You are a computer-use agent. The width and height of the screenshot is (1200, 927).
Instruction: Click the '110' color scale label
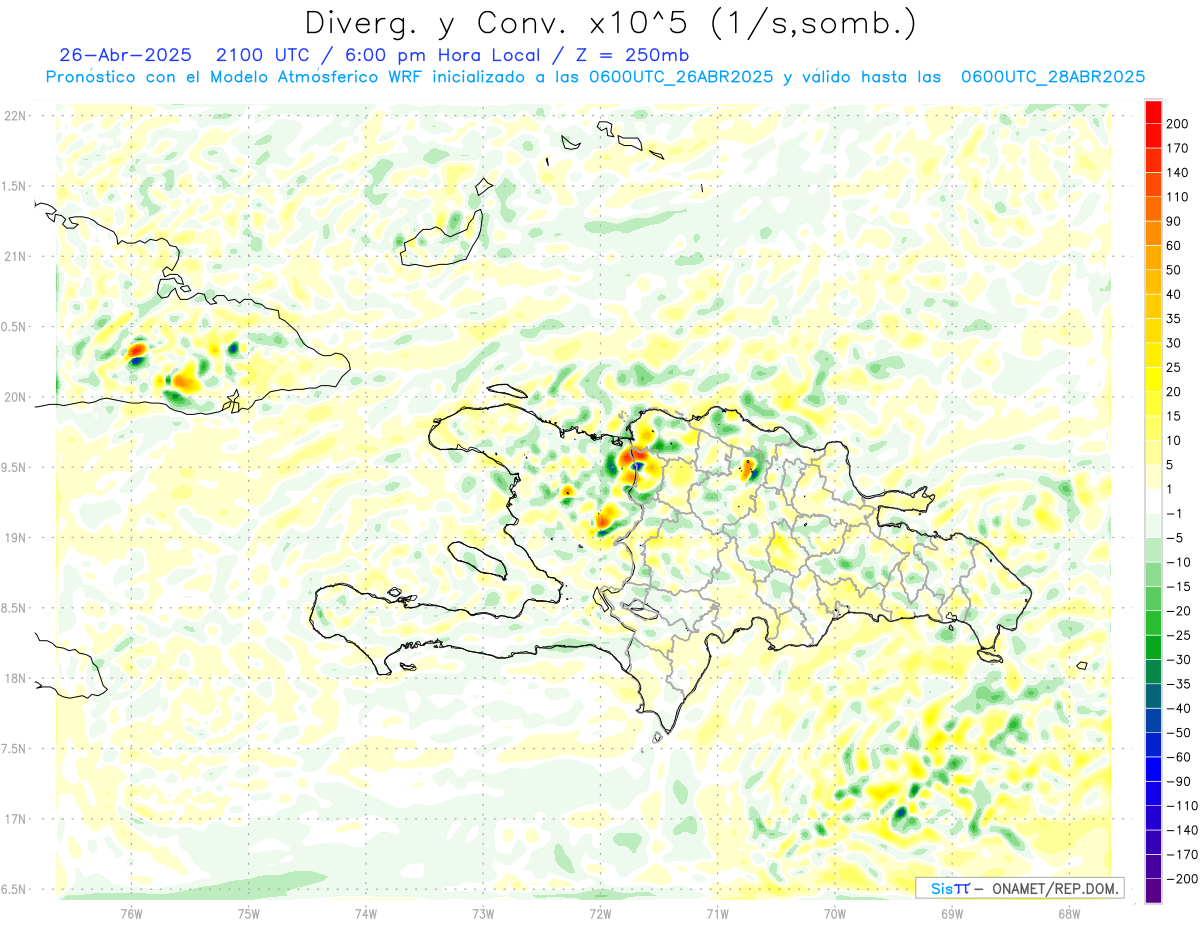[1179, 197]
